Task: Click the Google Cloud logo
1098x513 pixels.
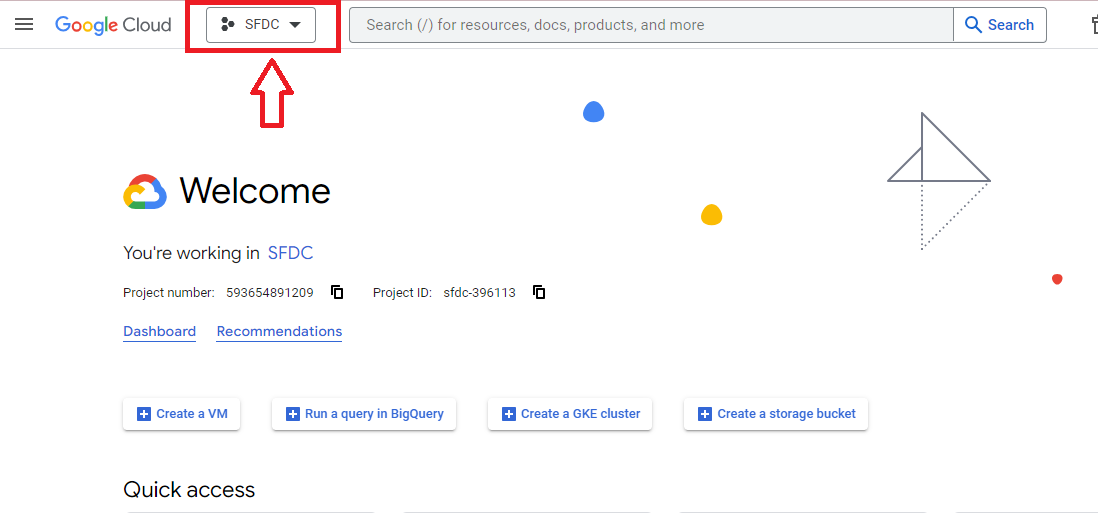Action: 113,25
